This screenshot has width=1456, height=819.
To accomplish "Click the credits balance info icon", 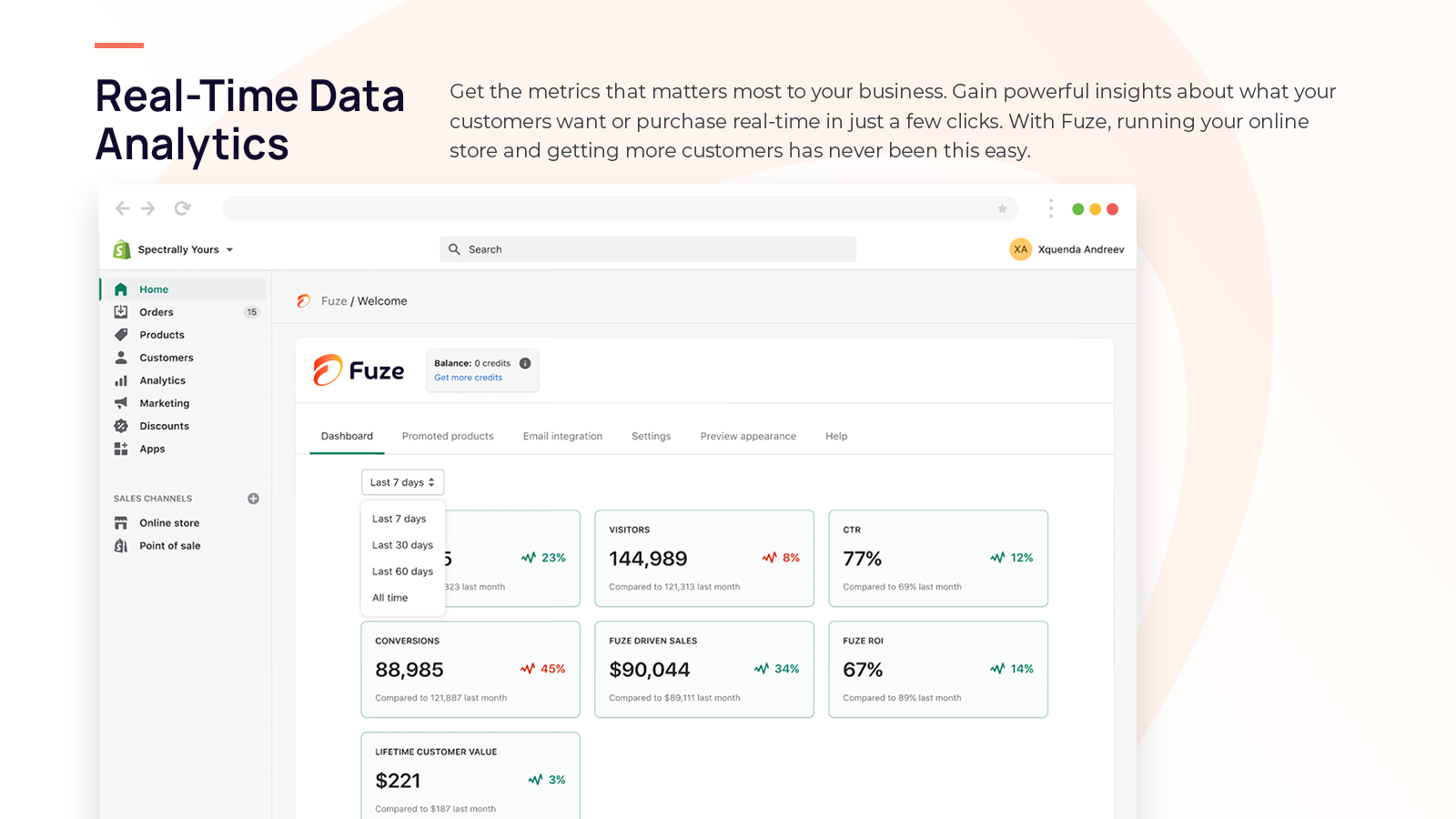I will [525, 362].
